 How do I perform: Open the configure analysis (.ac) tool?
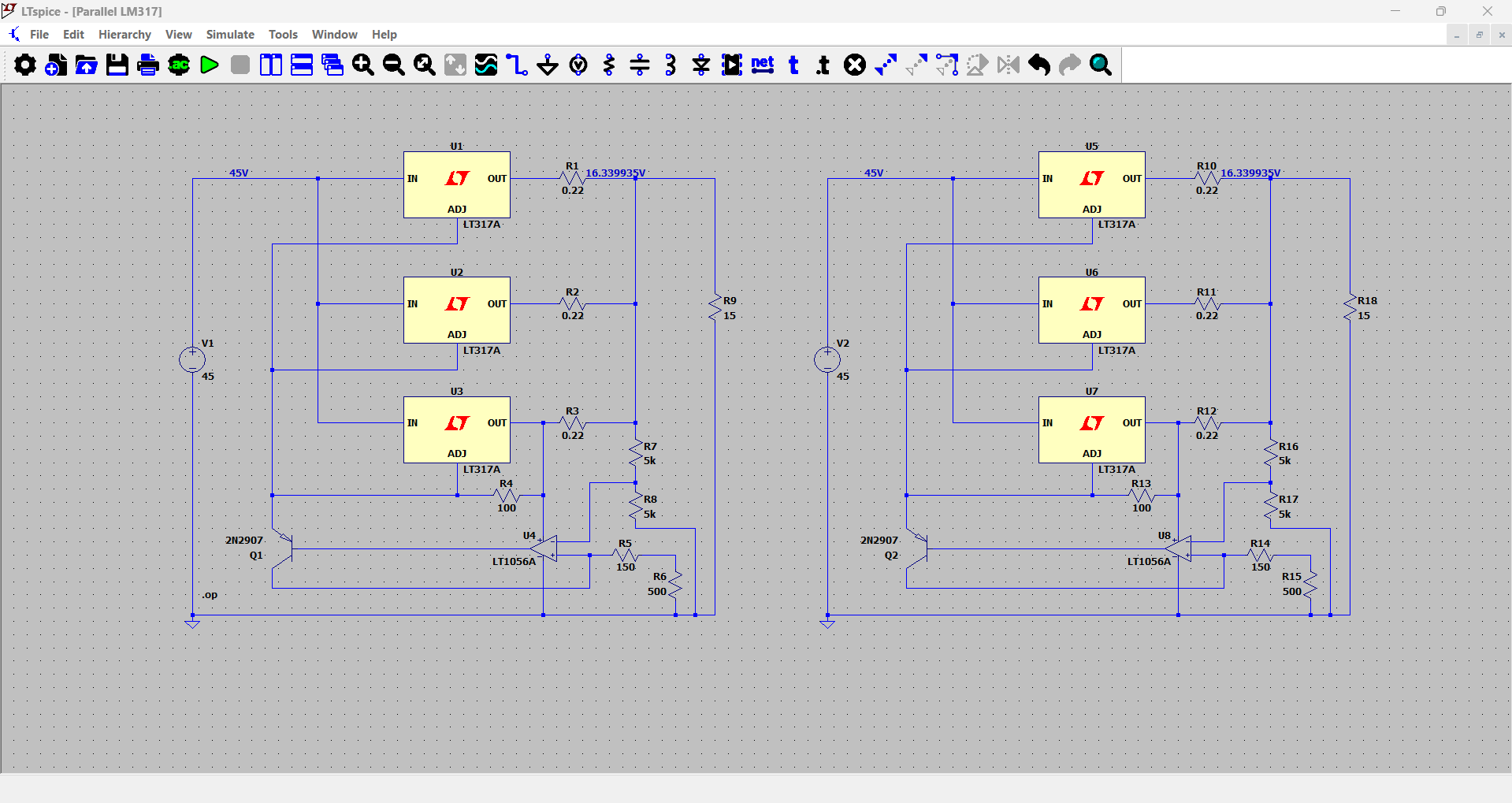point(179,65)
